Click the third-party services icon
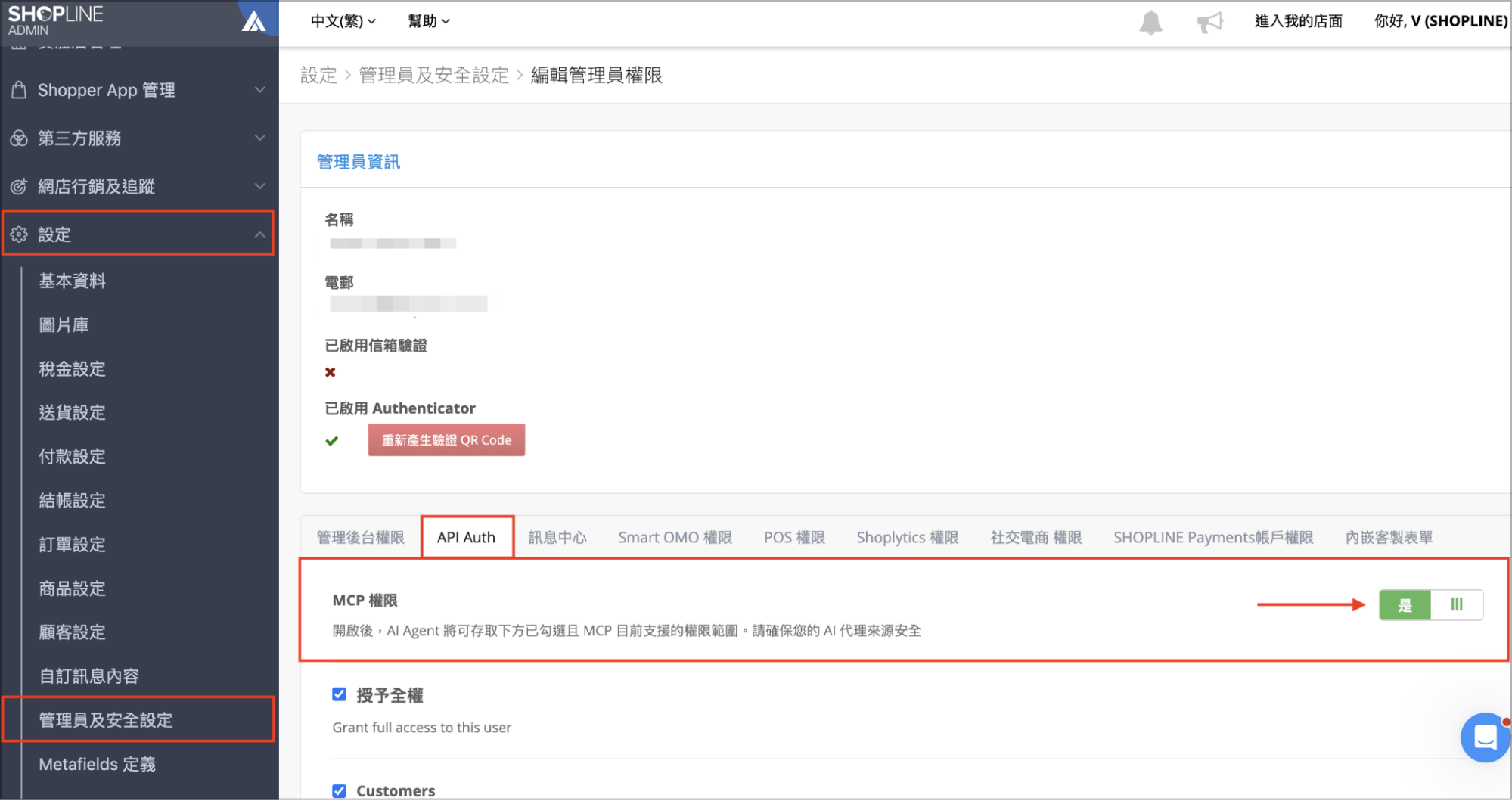 tap(19, 138)
